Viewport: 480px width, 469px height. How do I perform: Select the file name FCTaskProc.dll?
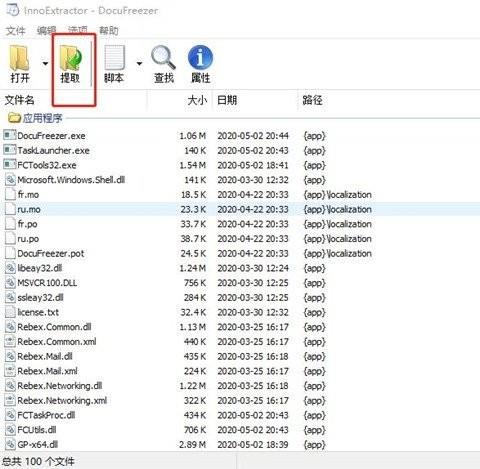[x=46, y=415]
